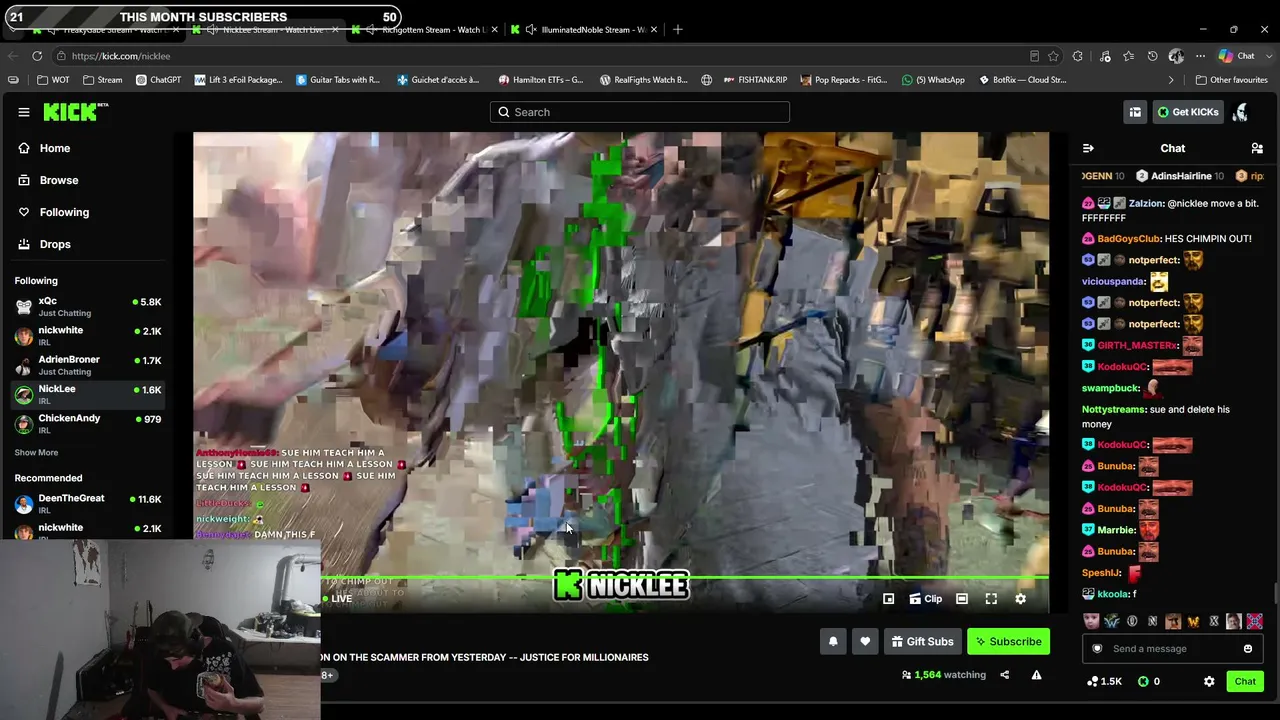Viewport: 1280px width, 720px height.
Task: Open xQc's channel in Following list
Action: coord(88,307)
